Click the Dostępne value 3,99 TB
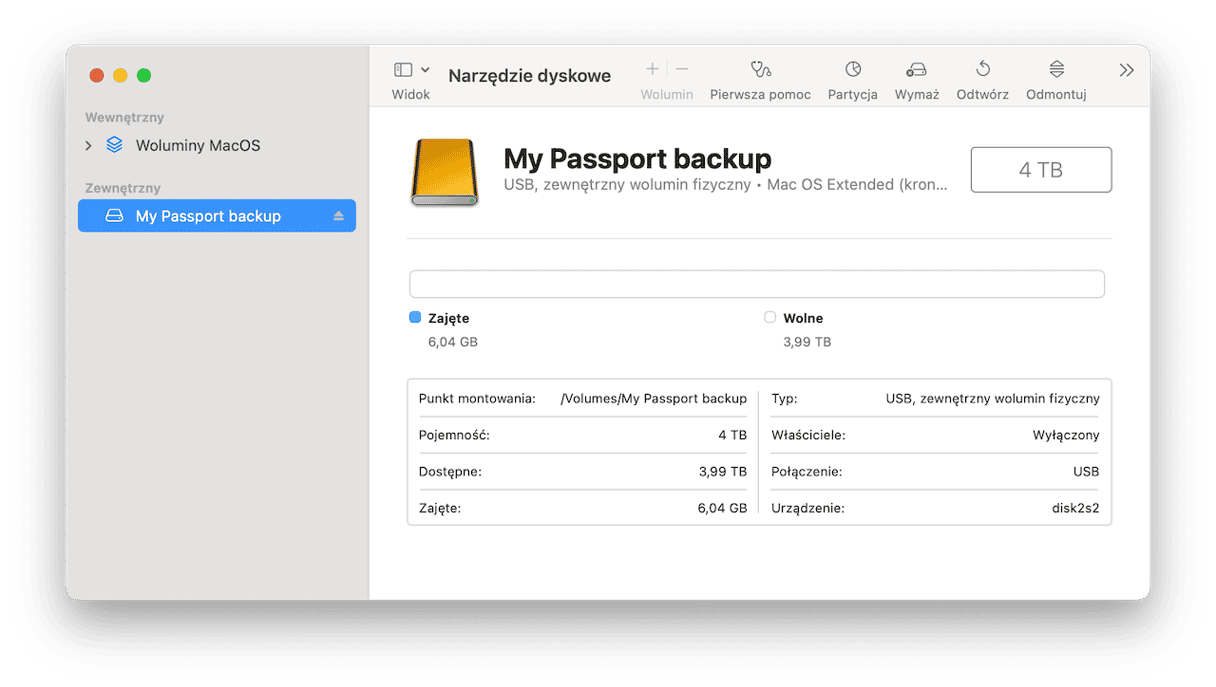 [x=723, y=472]
